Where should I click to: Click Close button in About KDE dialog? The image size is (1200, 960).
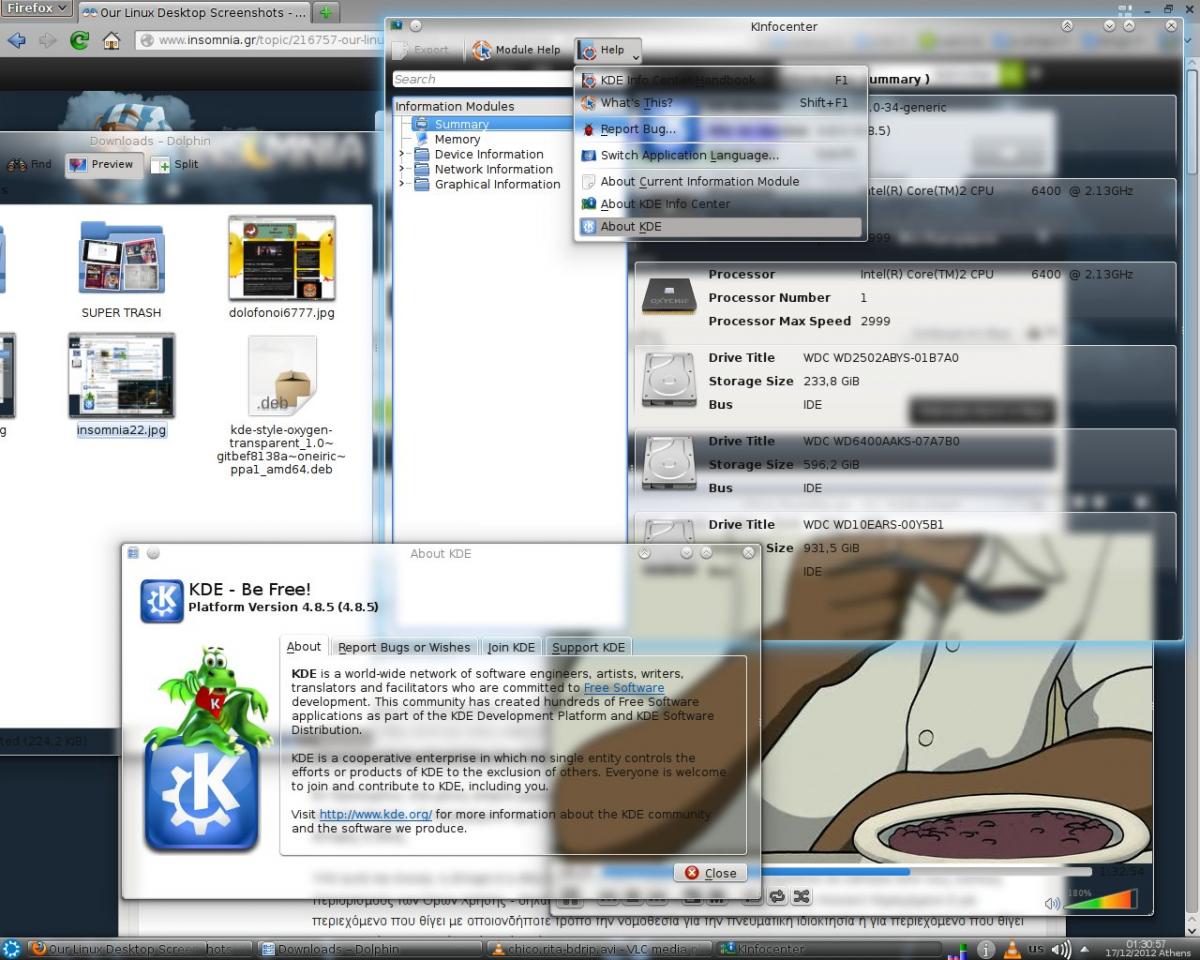[710, 873]
